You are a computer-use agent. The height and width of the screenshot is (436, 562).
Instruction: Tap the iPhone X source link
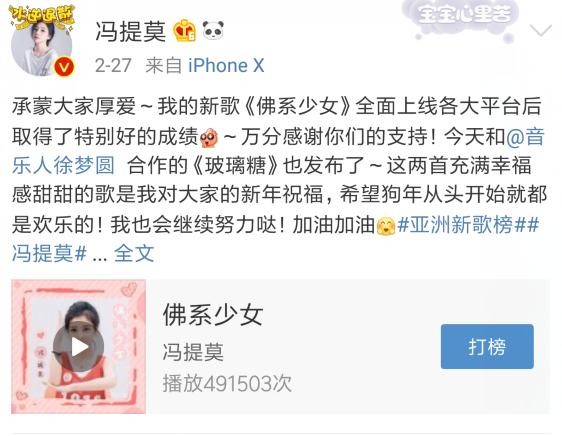pos(226,66)
